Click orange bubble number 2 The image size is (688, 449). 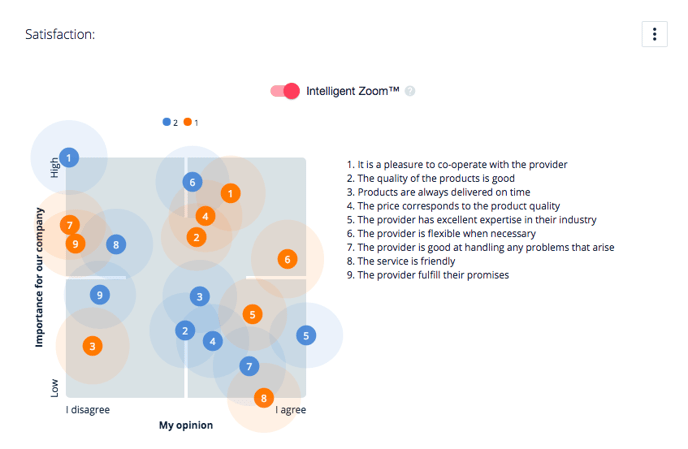coord(197,237)
